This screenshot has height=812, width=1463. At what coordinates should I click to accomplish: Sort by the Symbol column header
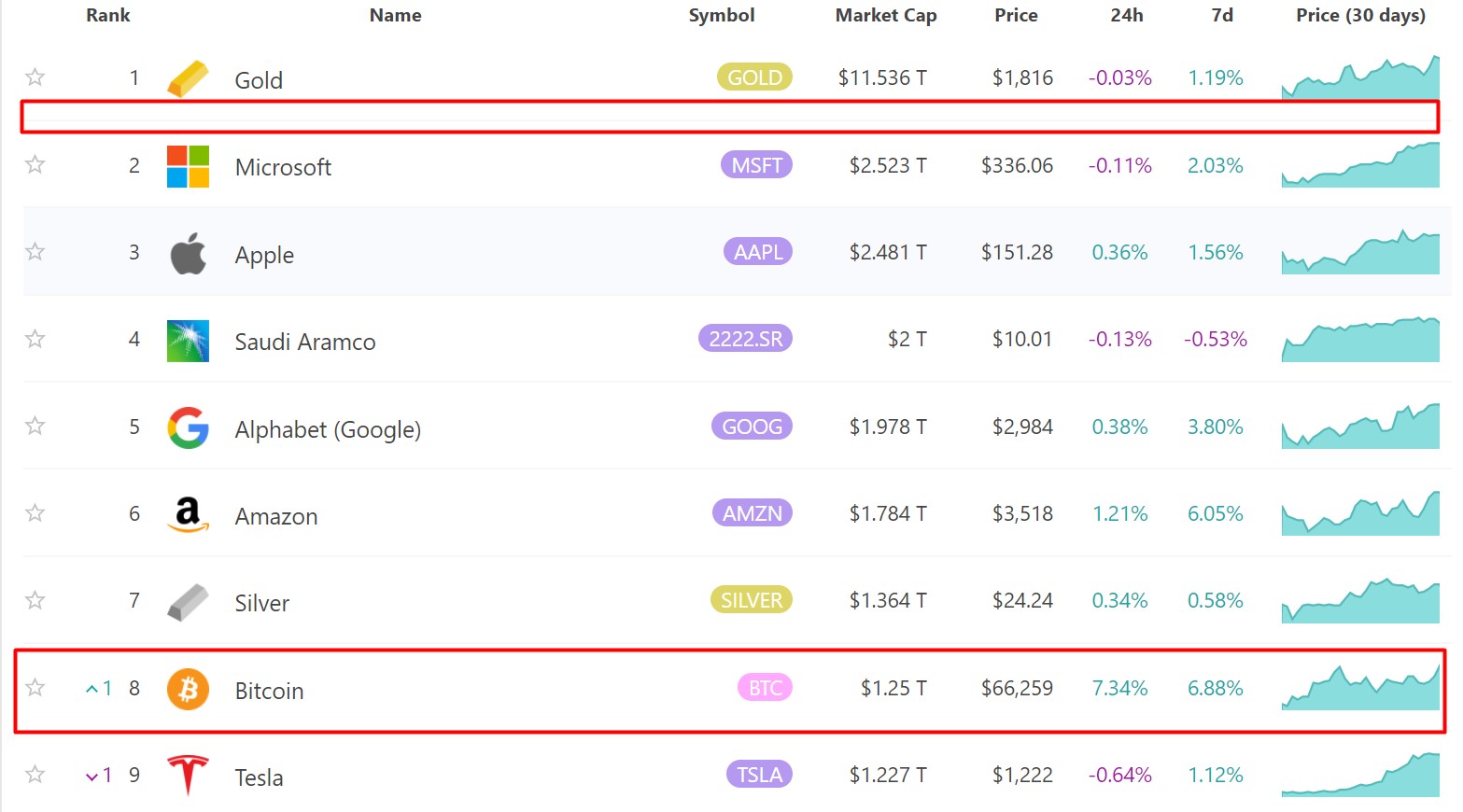(x=722, y=15)
